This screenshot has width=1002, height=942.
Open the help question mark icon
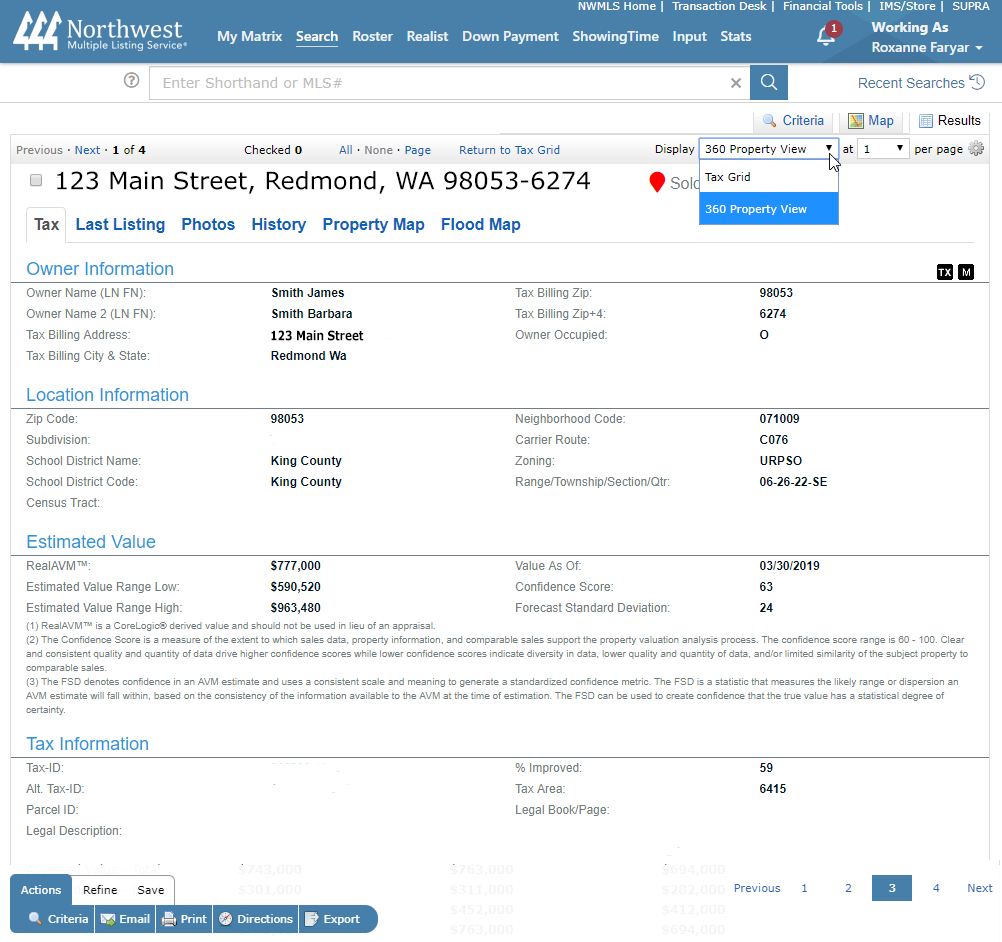coord(131,81)
